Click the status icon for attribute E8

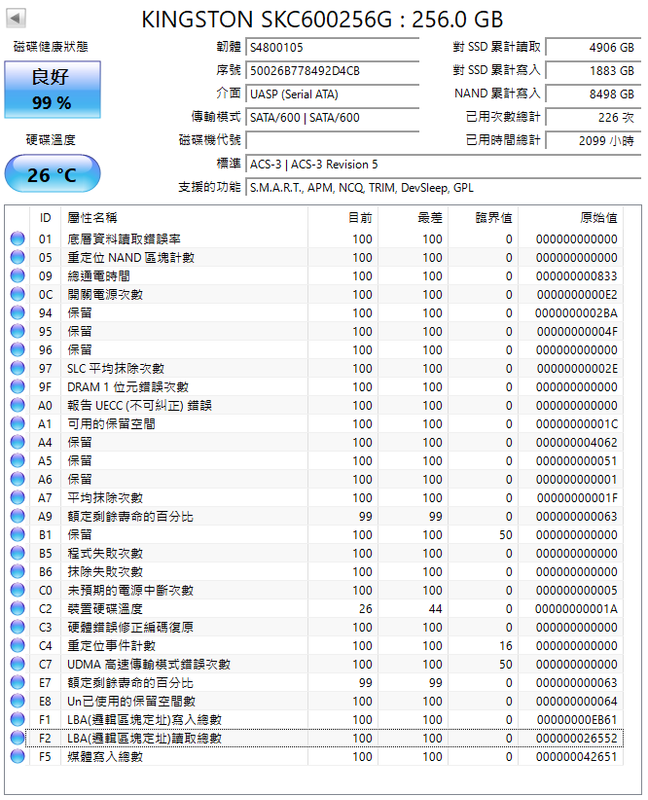tap(17, 701)
